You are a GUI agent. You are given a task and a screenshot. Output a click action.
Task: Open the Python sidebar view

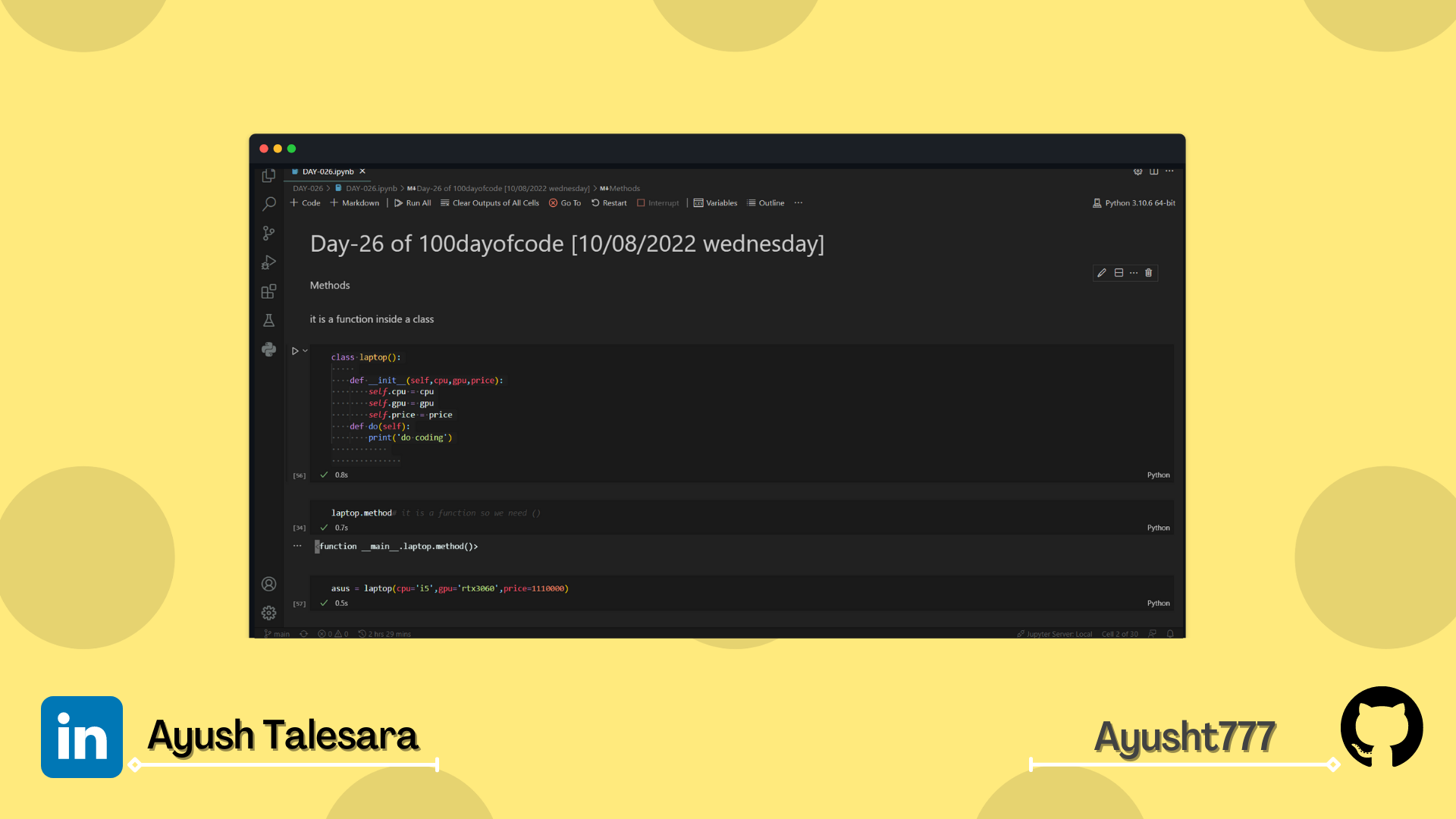268,350
